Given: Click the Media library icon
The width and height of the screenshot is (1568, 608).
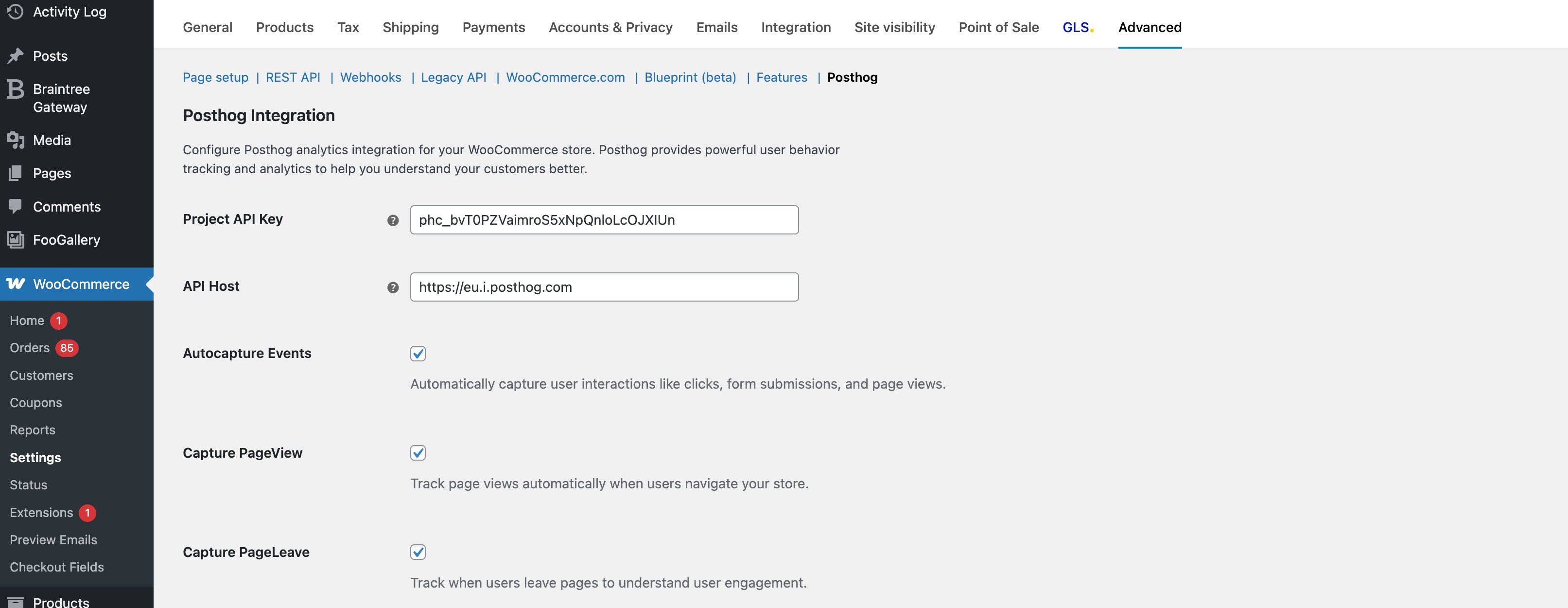Looking at the screenshot, I should [15, 140].
